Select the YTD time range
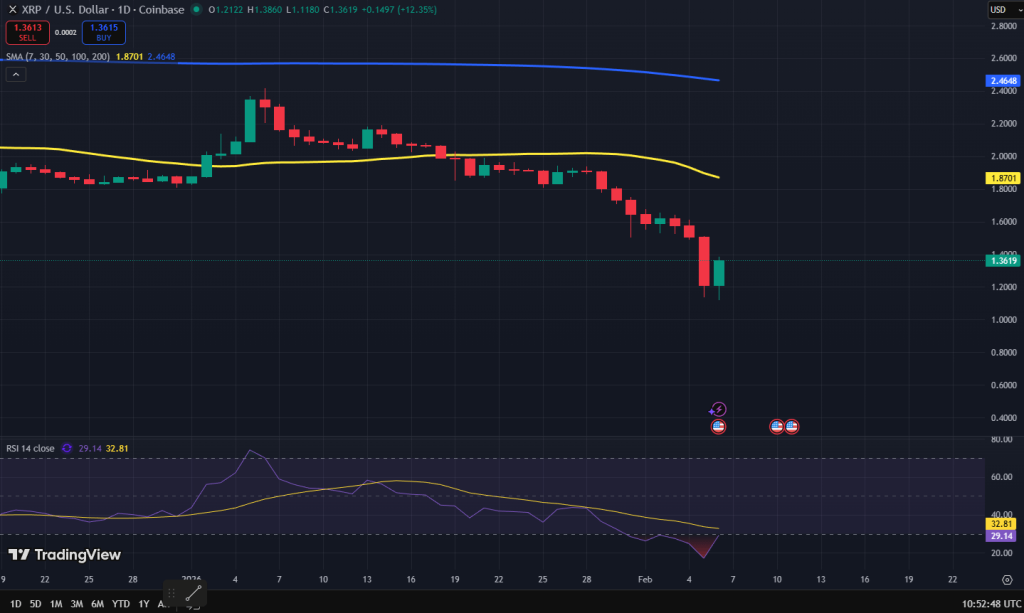This screenshot has height=613, width=1024. (121, 604)
